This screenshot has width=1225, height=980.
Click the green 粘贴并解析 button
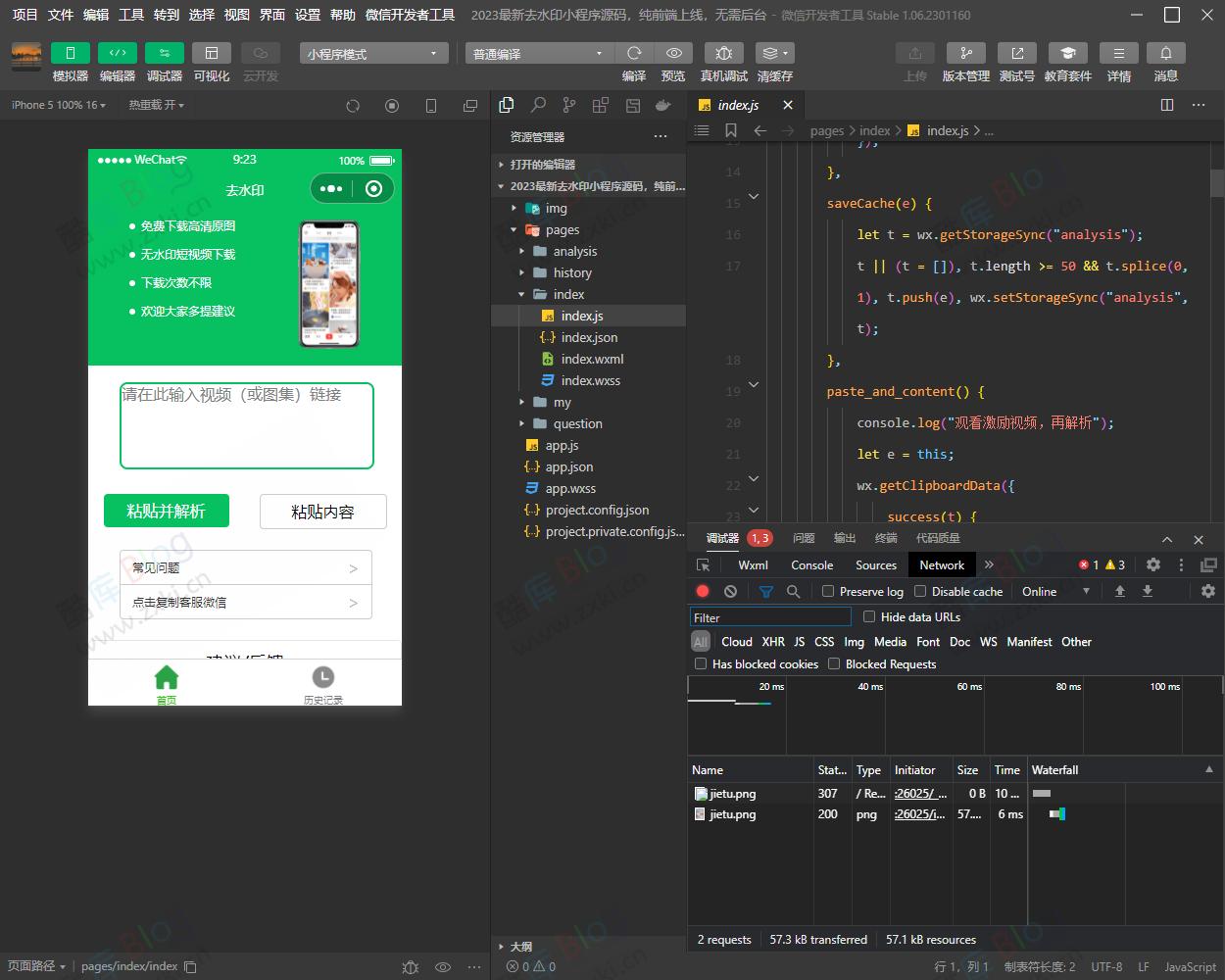[x=167, y=511]
